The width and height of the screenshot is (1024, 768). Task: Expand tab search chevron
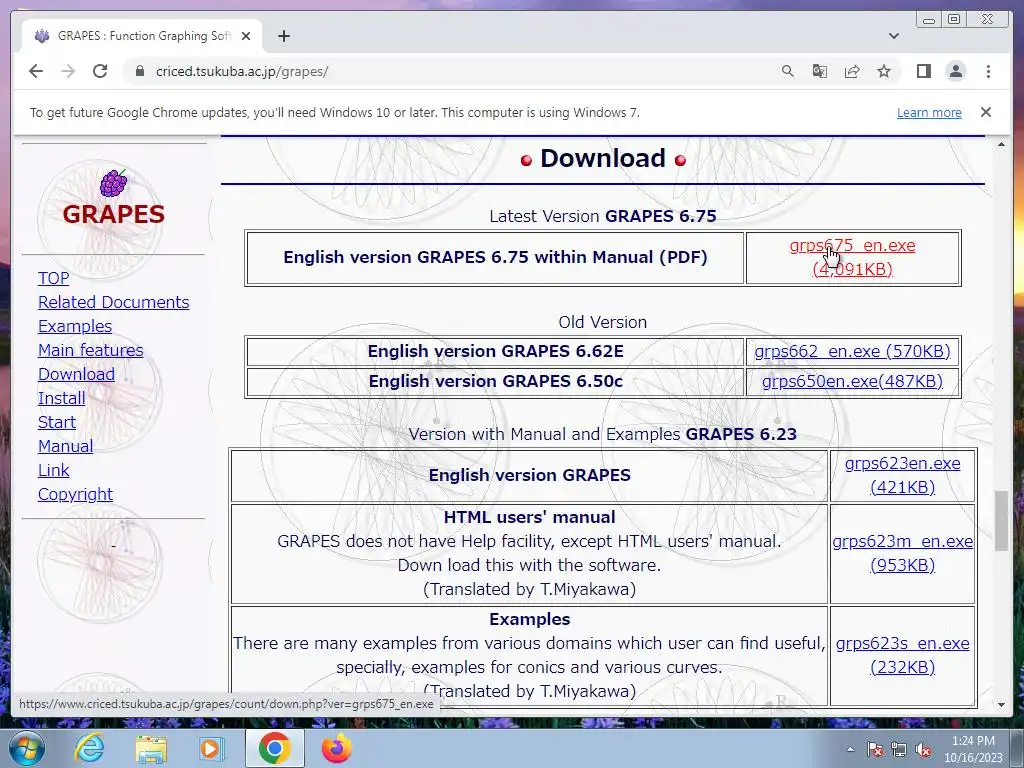coord(893,36)
